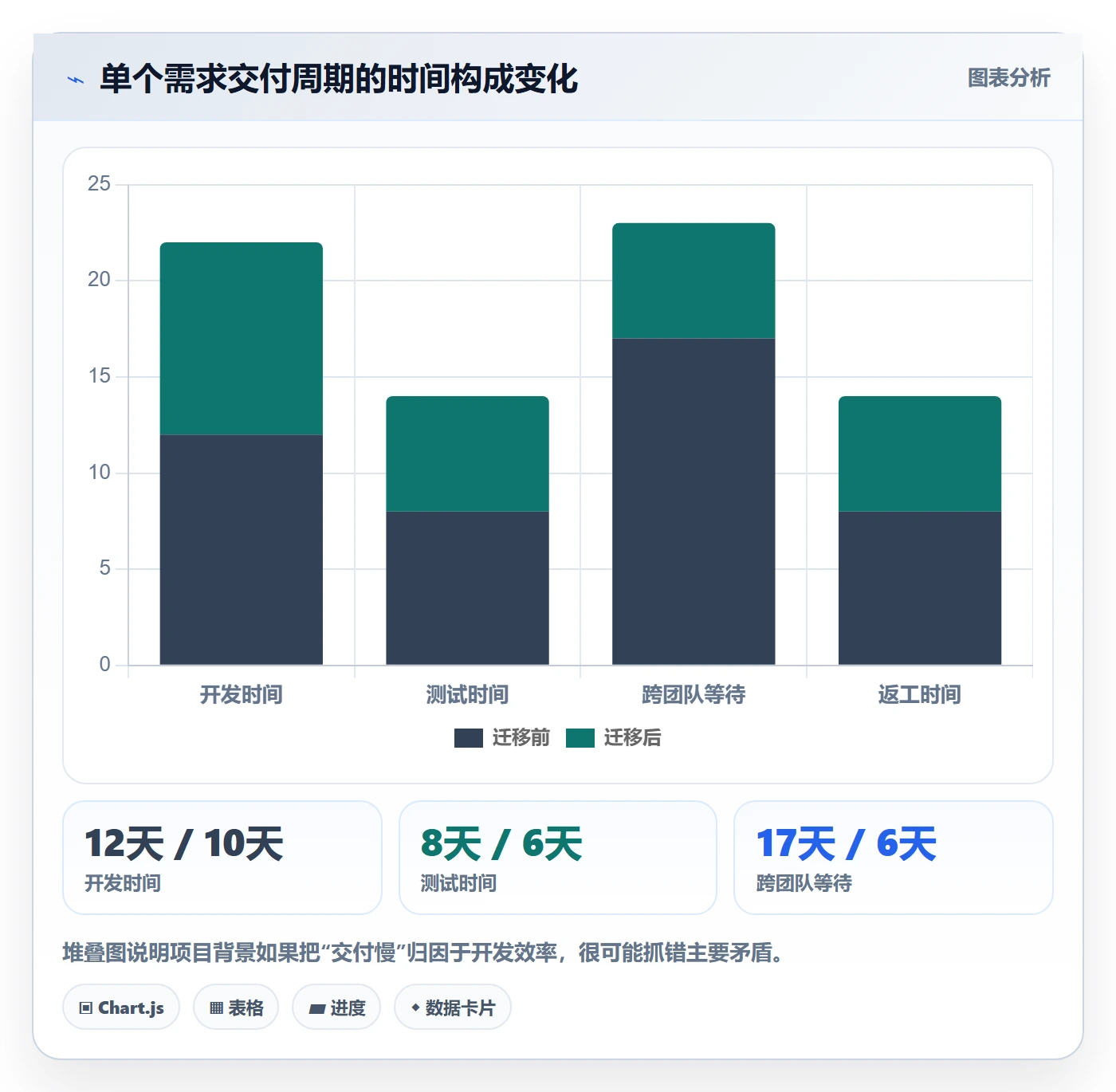Click the lightning bolt icon beside the title
The height and width of the screenshot is (1092, 1116).
(x=76, y=80)
